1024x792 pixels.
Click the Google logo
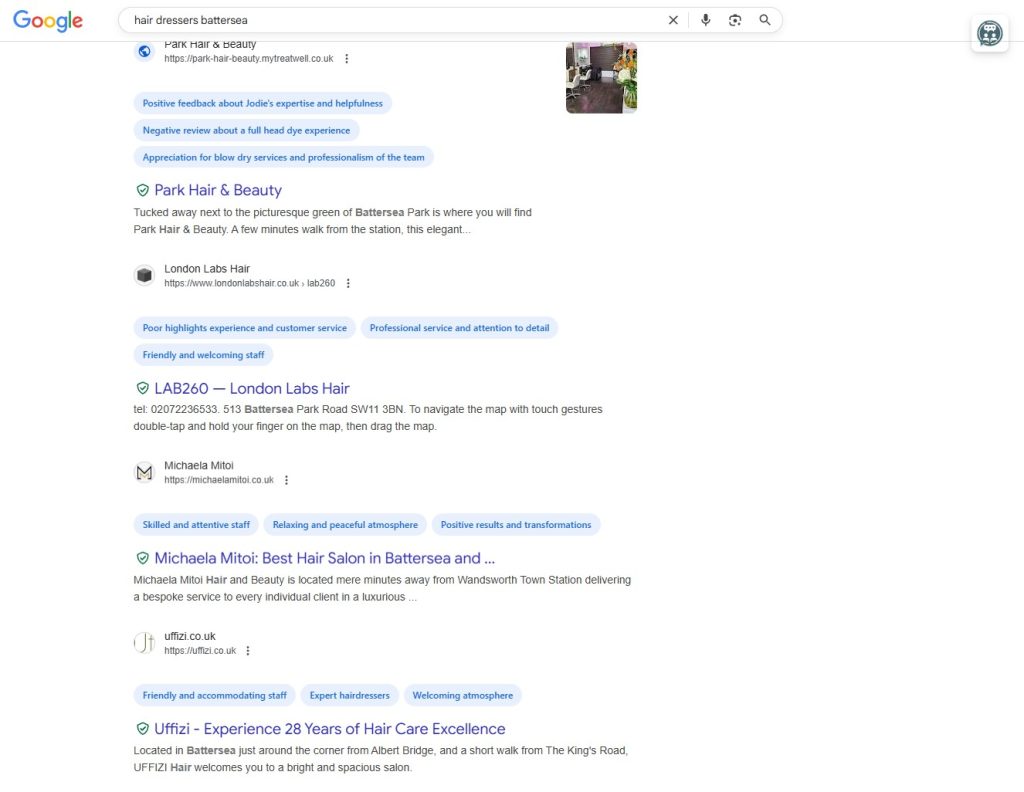(x=48, y=21)
